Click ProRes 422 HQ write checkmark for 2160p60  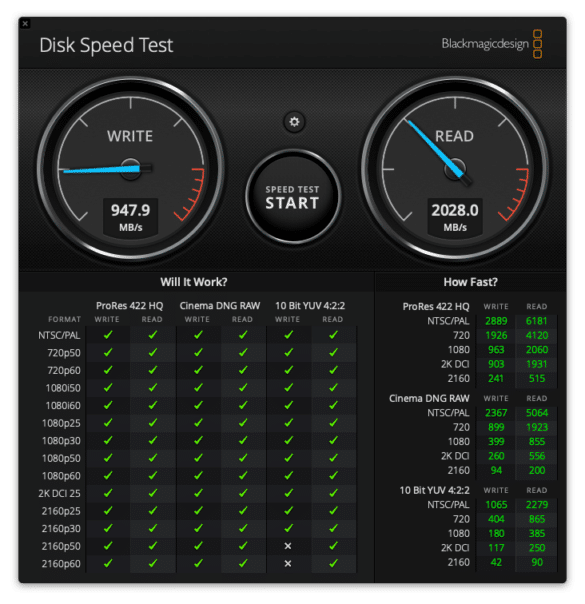click(x=108, y=563)
